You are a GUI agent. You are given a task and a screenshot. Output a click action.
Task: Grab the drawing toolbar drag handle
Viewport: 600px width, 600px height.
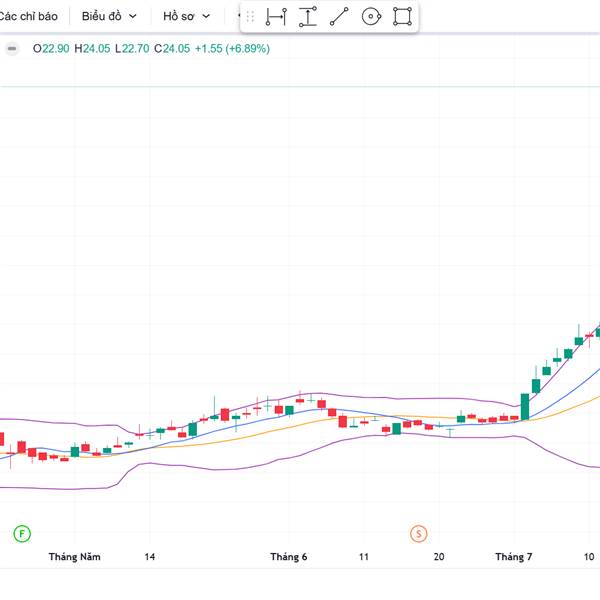[250, 17]
